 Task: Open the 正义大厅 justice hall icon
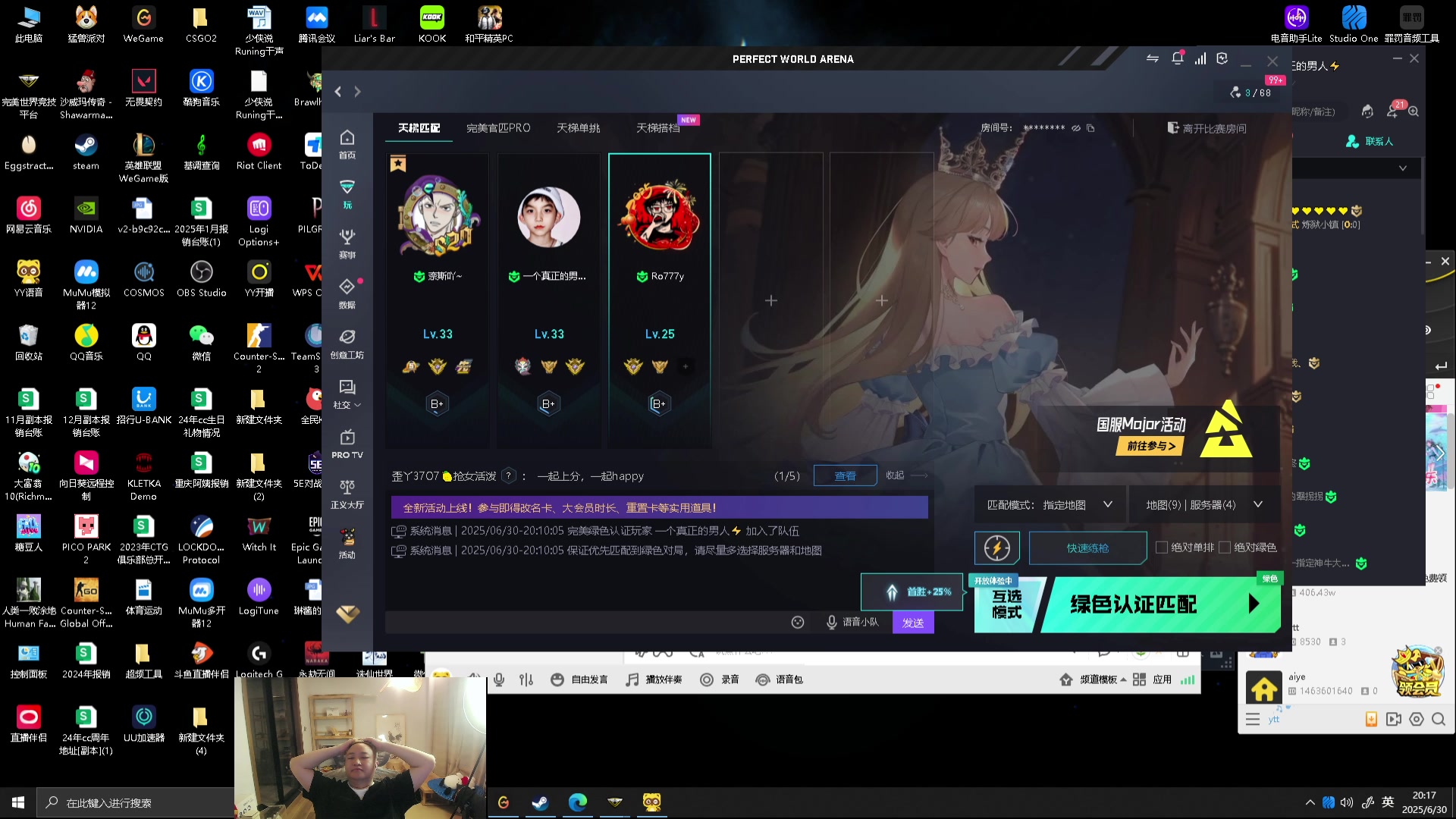347,494
